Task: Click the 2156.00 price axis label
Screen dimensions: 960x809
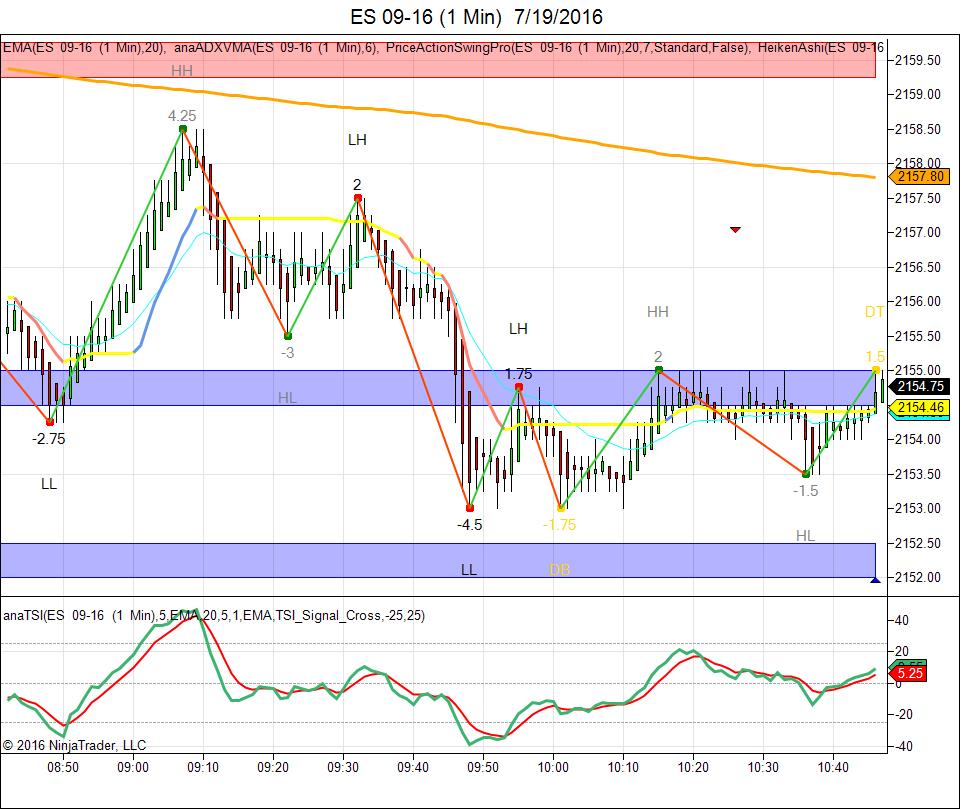Action: tap(918, 301)
